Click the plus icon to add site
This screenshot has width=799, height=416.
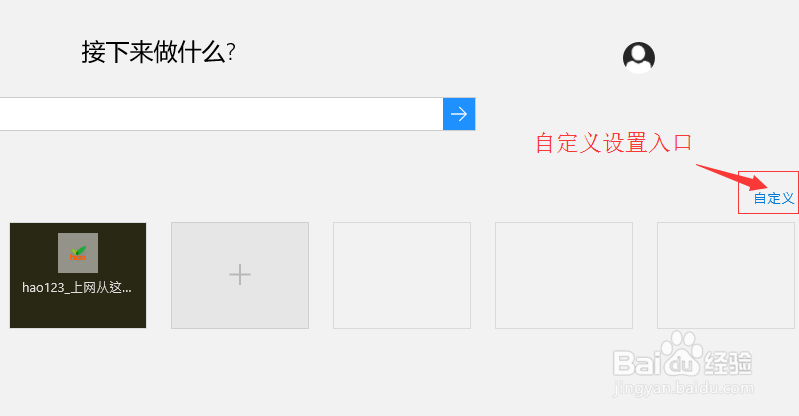point(239,275)
